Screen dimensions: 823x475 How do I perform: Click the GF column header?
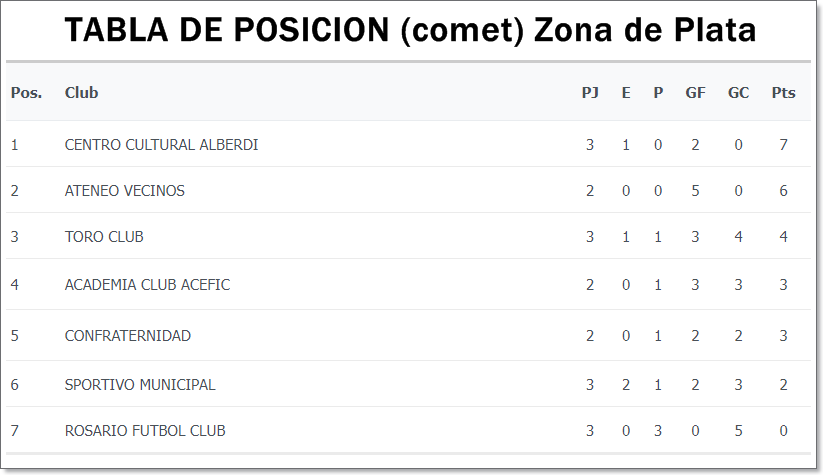click(695, 93)
